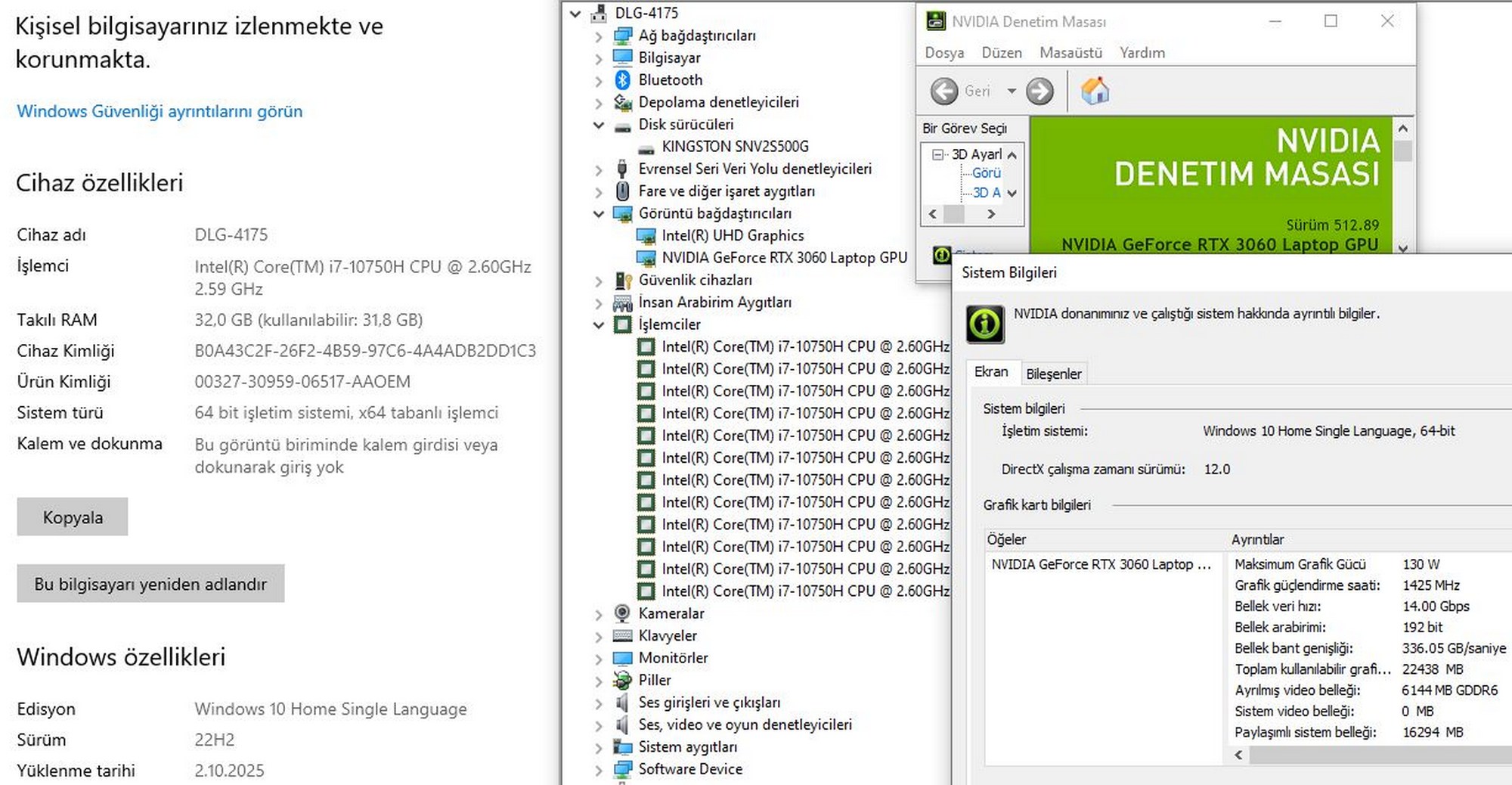Image resolution: width=1512 pixels, height=785 pixels.
Task: Click the Piller battery icon
Action: (622, 681)
